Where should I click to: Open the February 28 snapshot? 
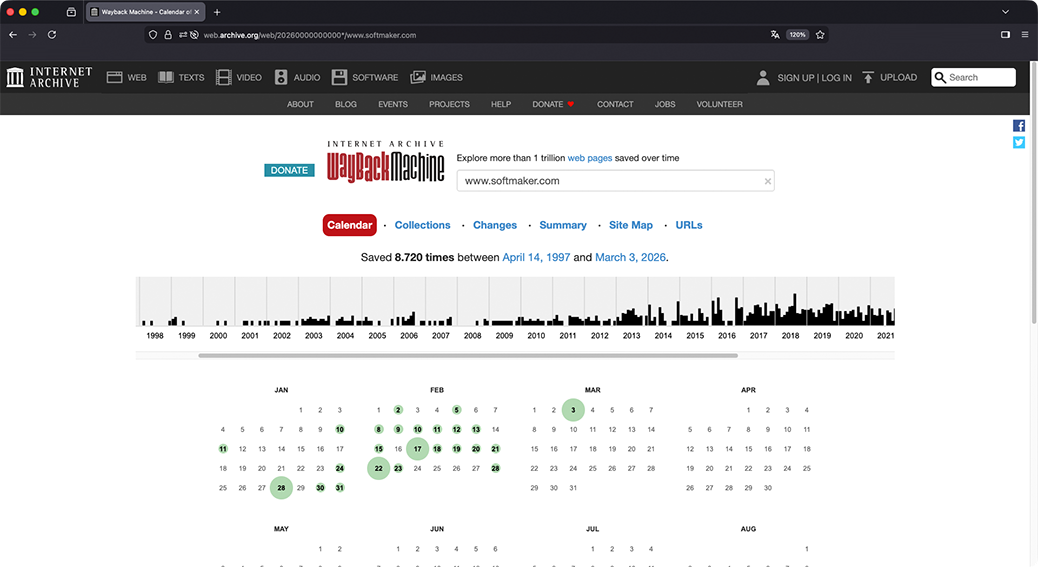[x=495, y=468]
